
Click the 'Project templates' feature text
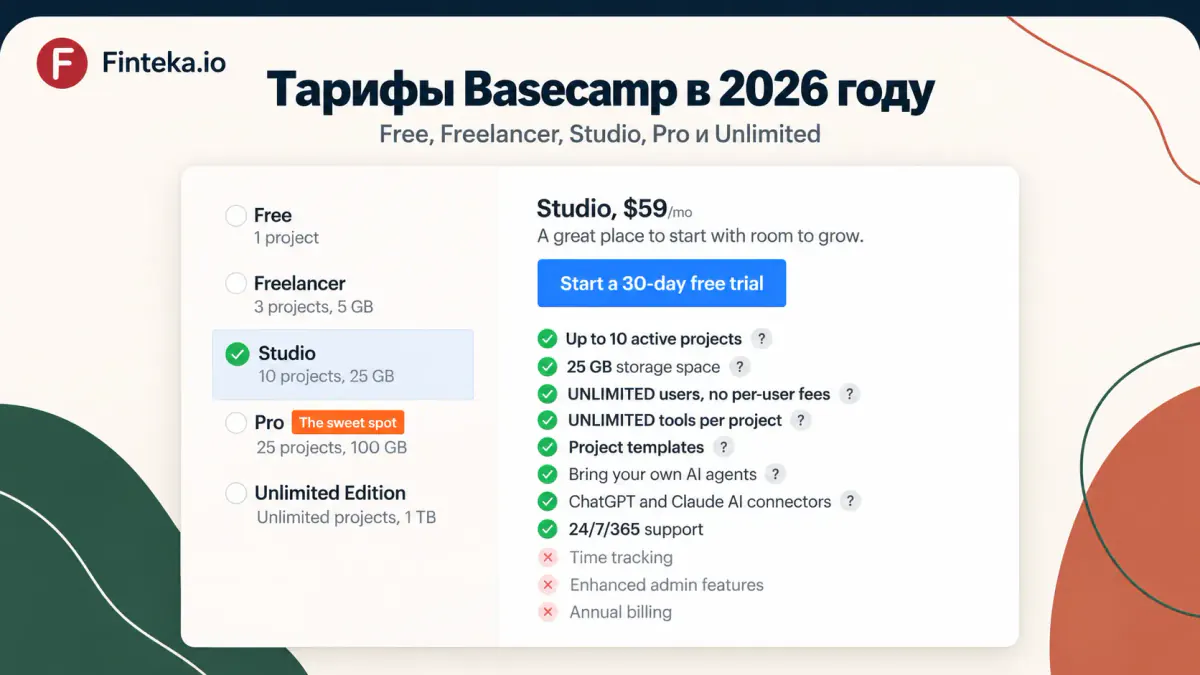coord(636,447)
